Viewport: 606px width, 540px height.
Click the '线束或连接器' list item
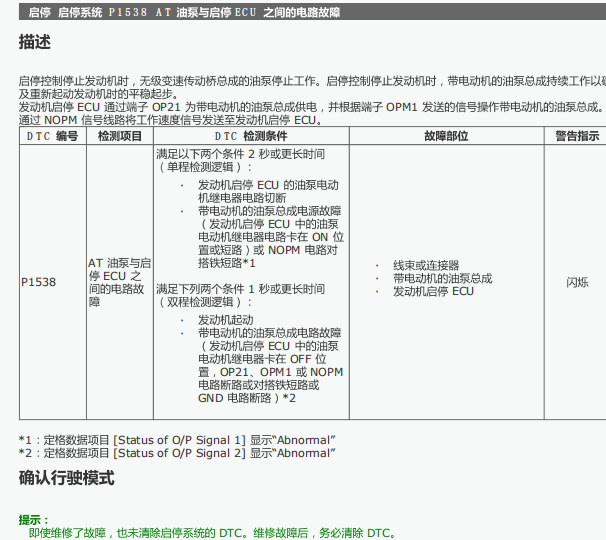[x=426, y=266]
